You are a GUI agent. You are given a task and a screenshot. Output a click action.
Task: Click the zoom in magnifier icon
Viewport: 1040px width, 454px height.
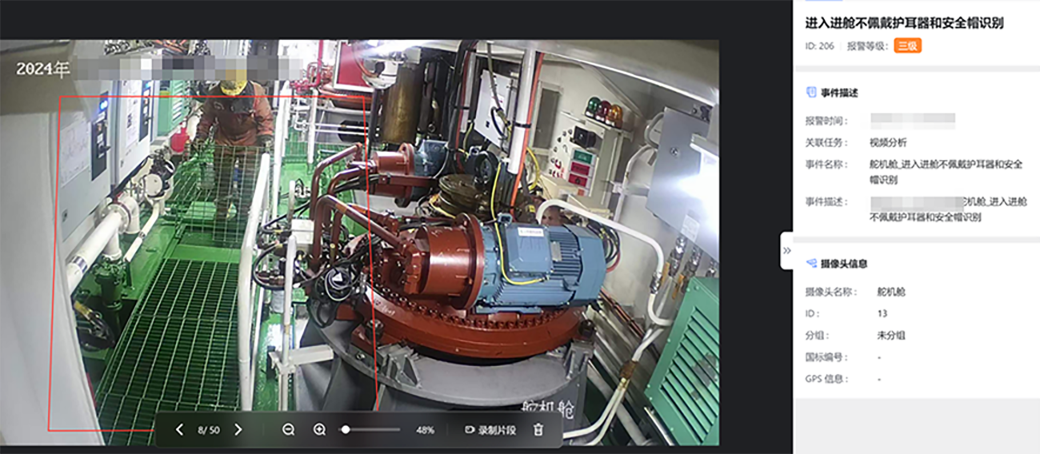320,429
